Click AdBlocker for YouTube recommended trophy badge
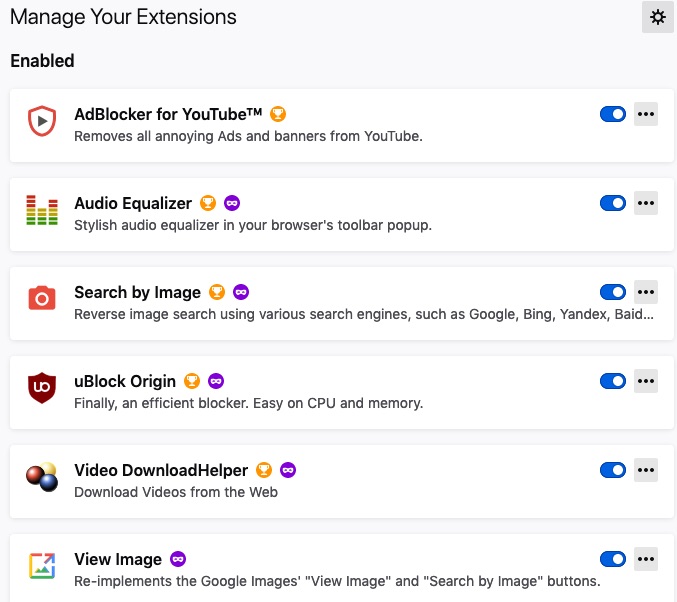This screenshot has height=602, width=677. coord(278,114)
